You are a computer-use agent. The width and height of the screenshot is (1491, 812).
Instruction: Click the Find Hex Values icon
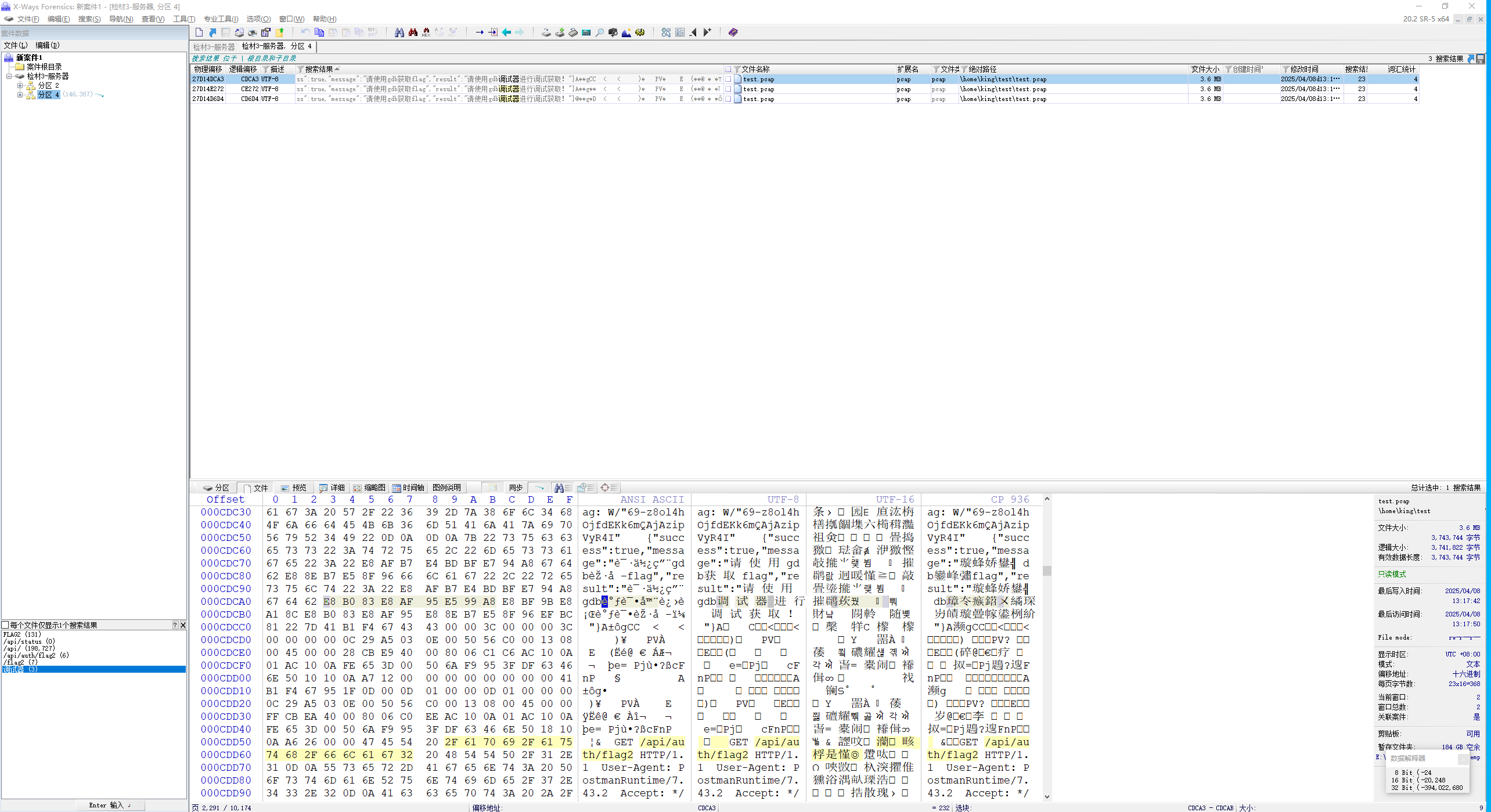[426, 33]
